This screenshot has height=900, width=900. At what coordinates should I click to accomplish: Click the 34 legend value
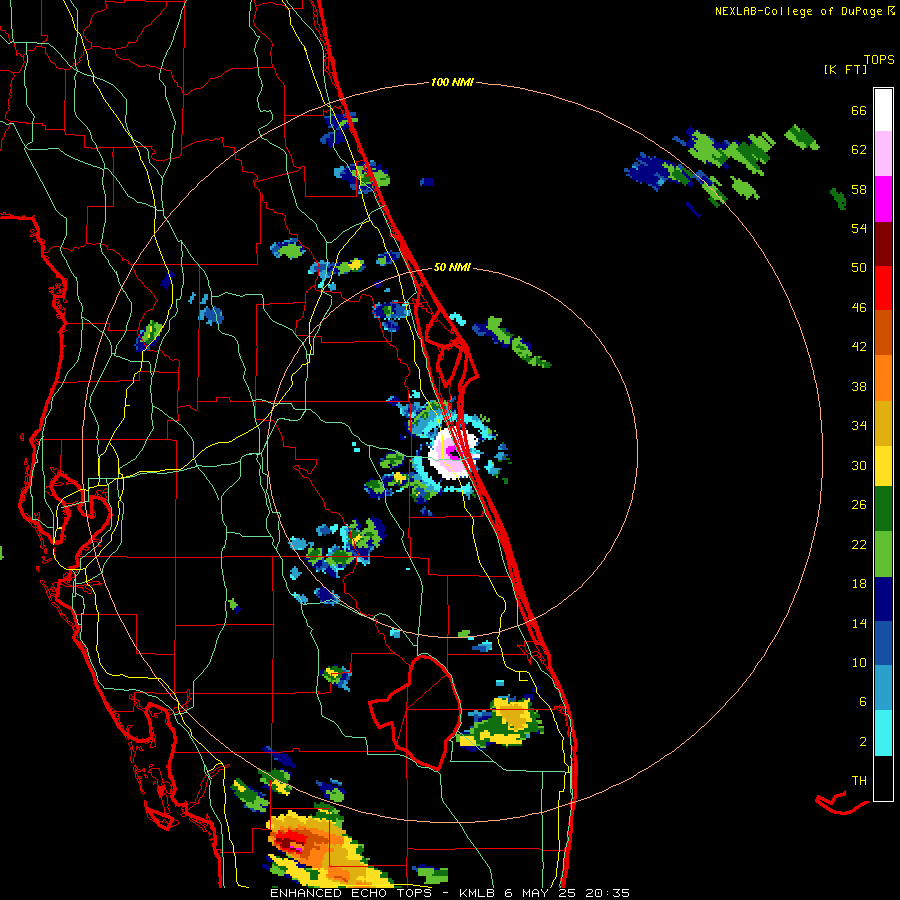coord(859,425)
